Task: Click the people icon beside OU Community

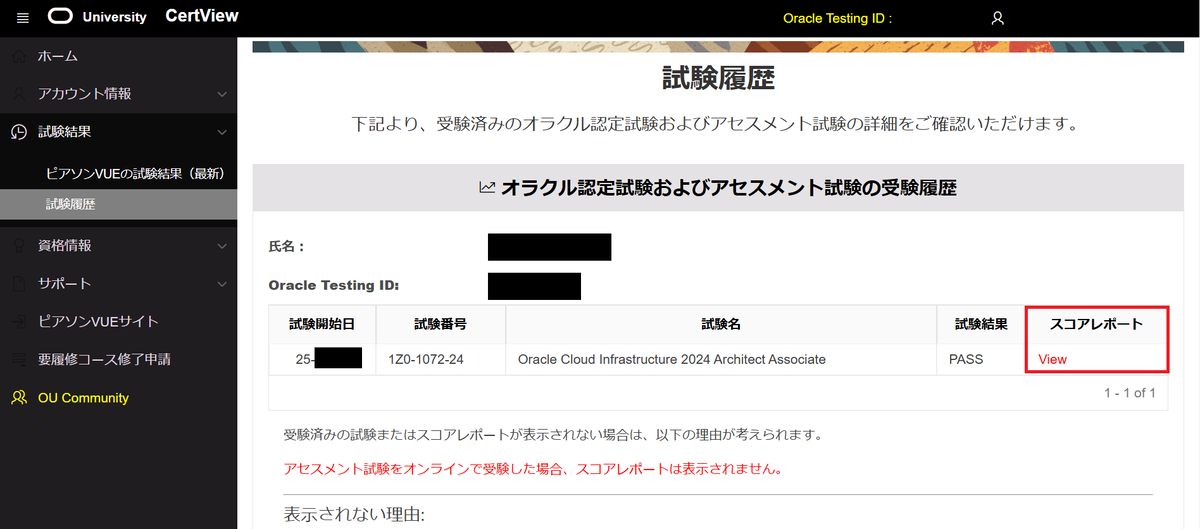Action: (x=18, y=397)
